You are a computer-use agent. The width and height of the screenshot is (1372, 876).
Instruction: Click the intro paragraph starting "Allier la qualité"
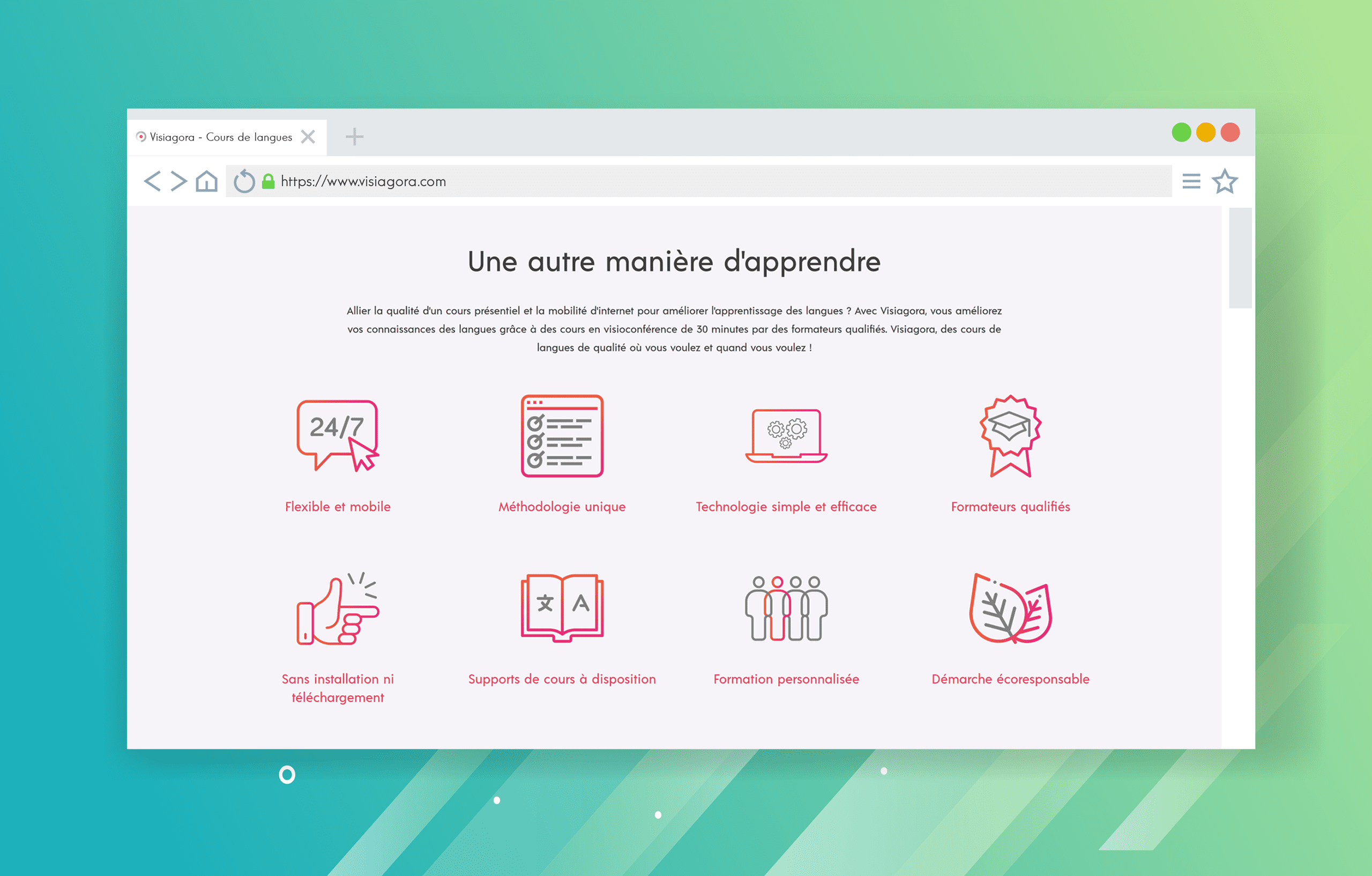674,329
